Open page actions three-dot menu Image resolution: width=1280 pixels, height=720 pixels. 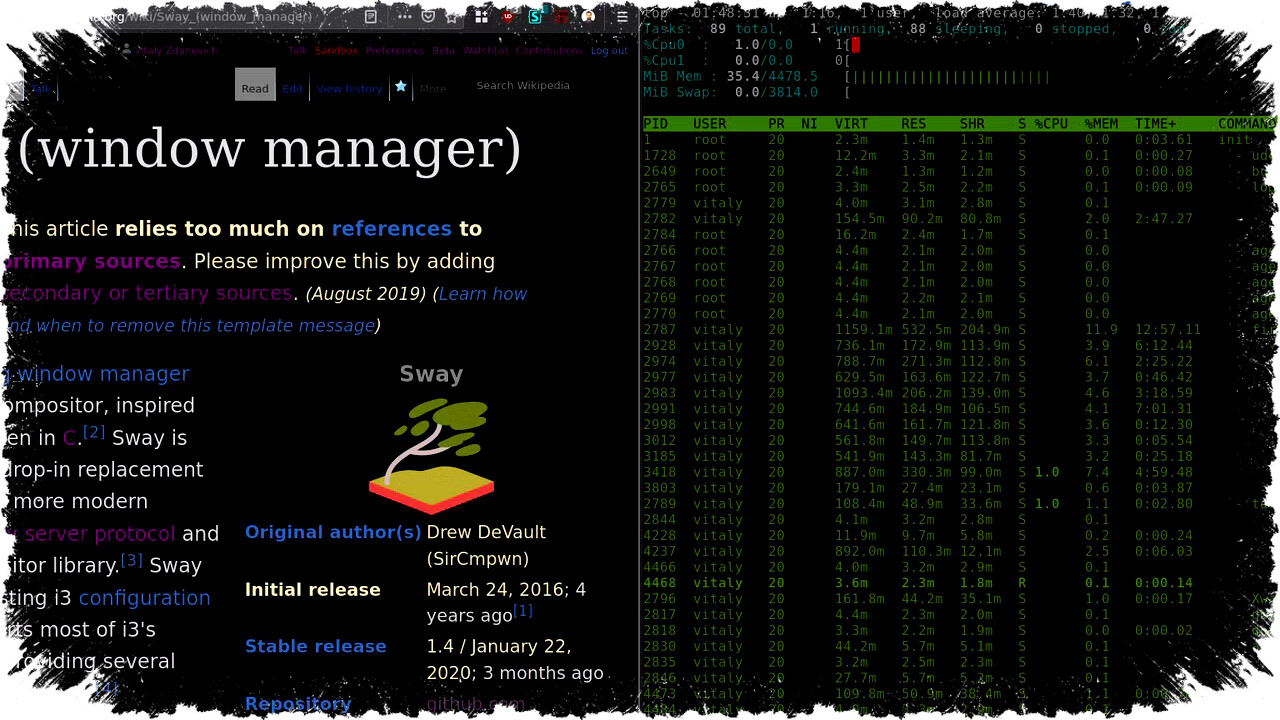coord(404,16)
